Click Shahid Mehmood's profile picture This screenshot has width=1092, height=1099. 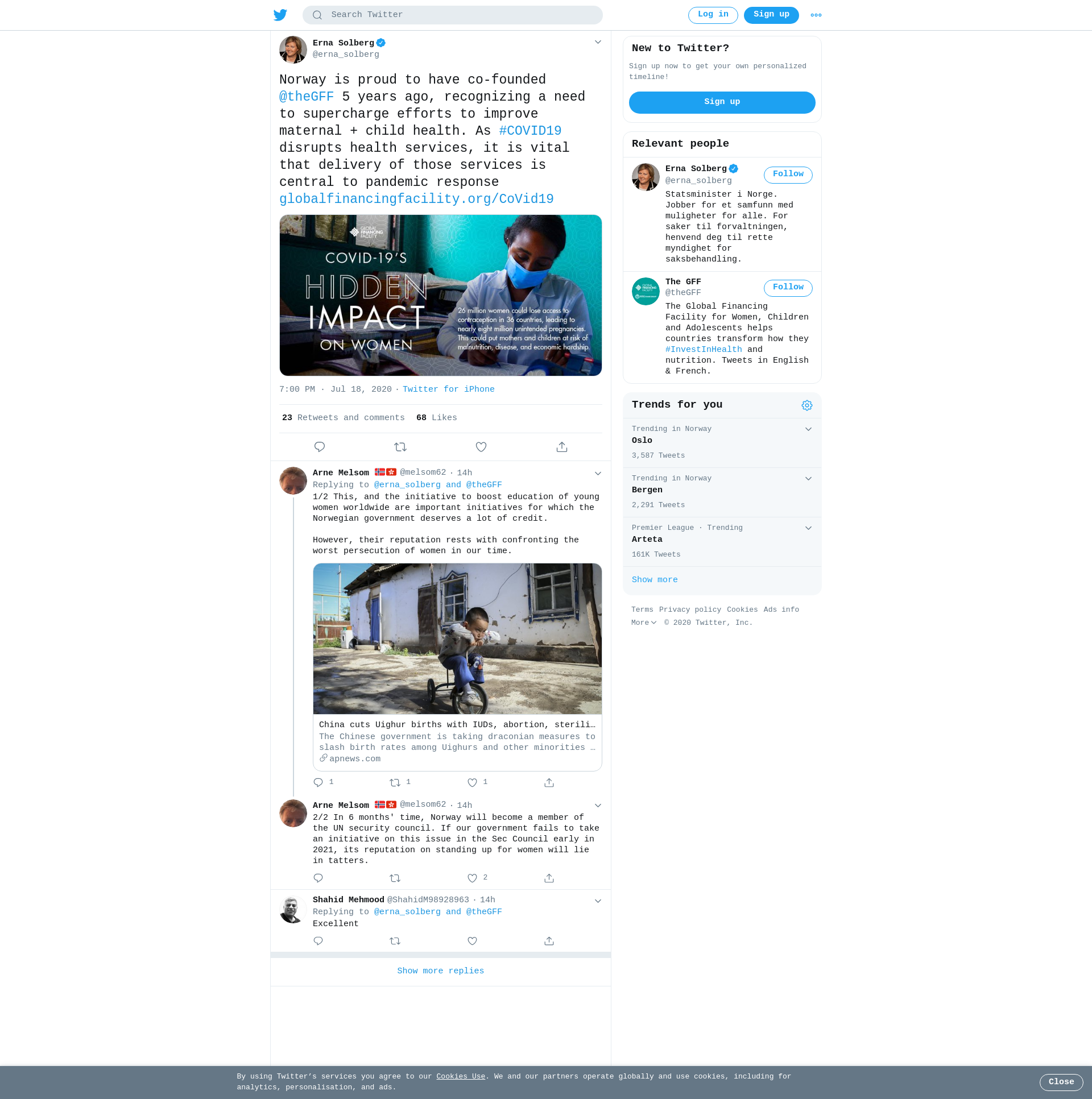pos(293,909)
